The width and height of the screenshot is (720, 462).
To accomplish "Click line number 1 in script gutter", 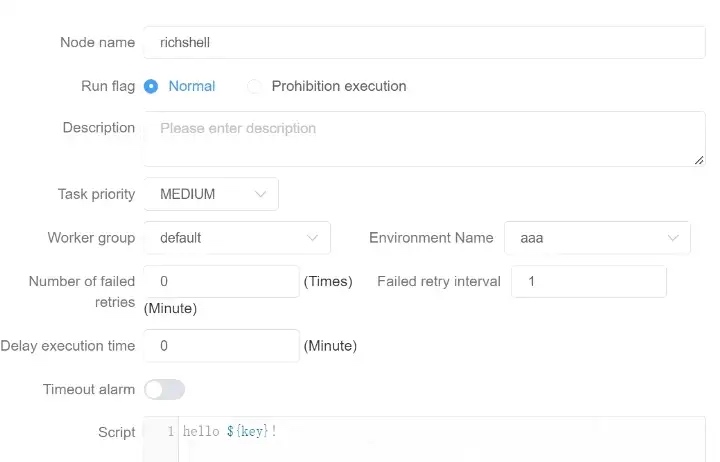I will (171, 432).
